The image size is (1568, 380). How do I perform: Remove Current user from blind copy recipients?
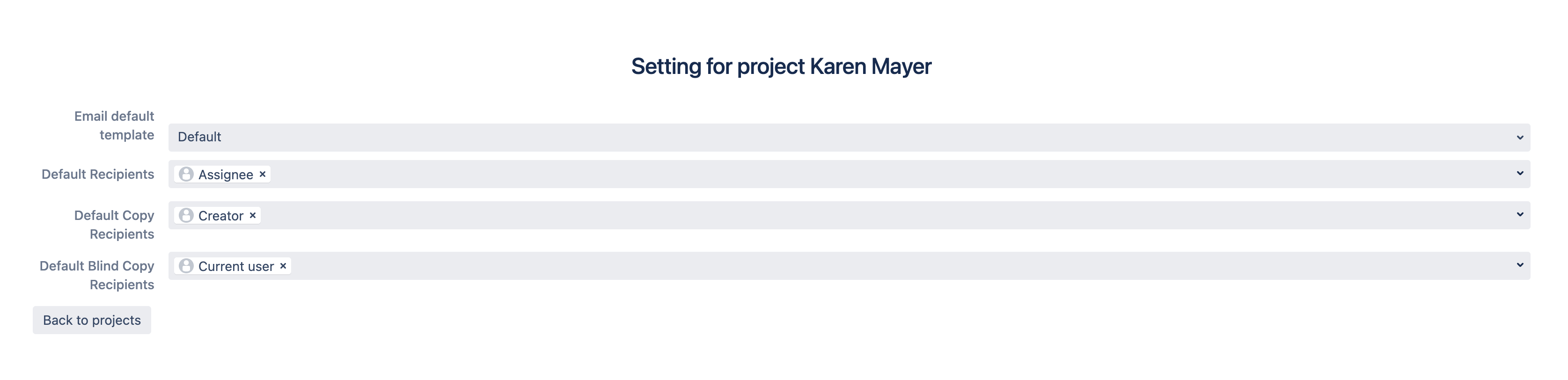coord(282,266)
